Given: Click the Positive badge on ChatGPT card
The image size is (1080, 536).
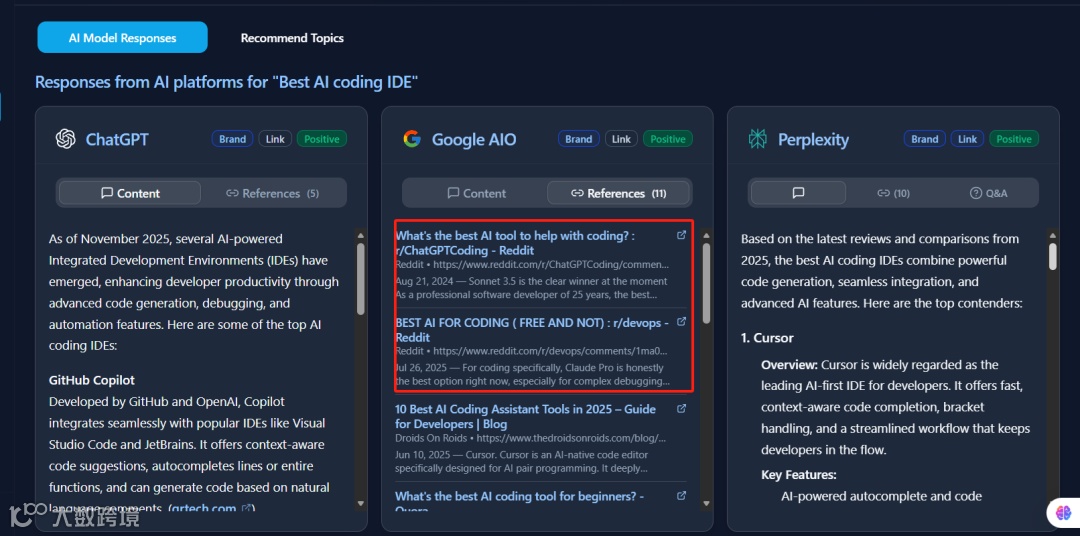Looking at the screenshot, I should 322,139.
